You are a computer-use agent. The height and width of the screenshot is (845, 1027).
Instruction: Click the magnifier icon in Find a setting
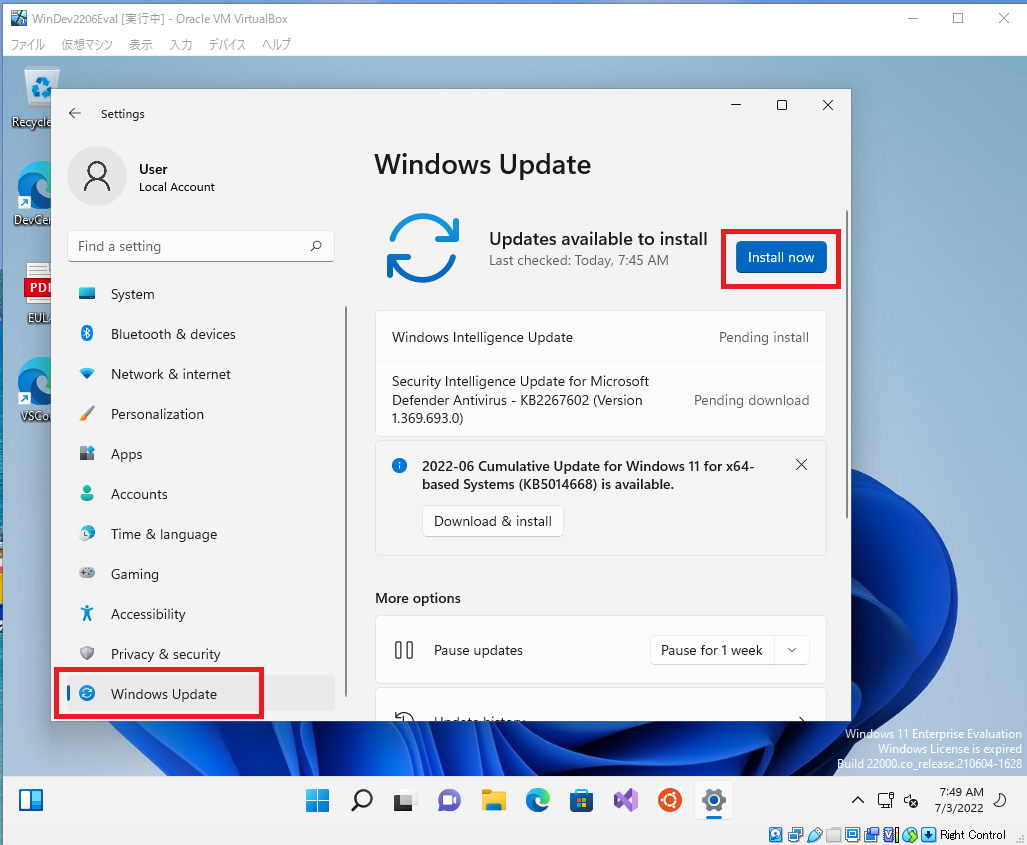[x=316, y=246]
